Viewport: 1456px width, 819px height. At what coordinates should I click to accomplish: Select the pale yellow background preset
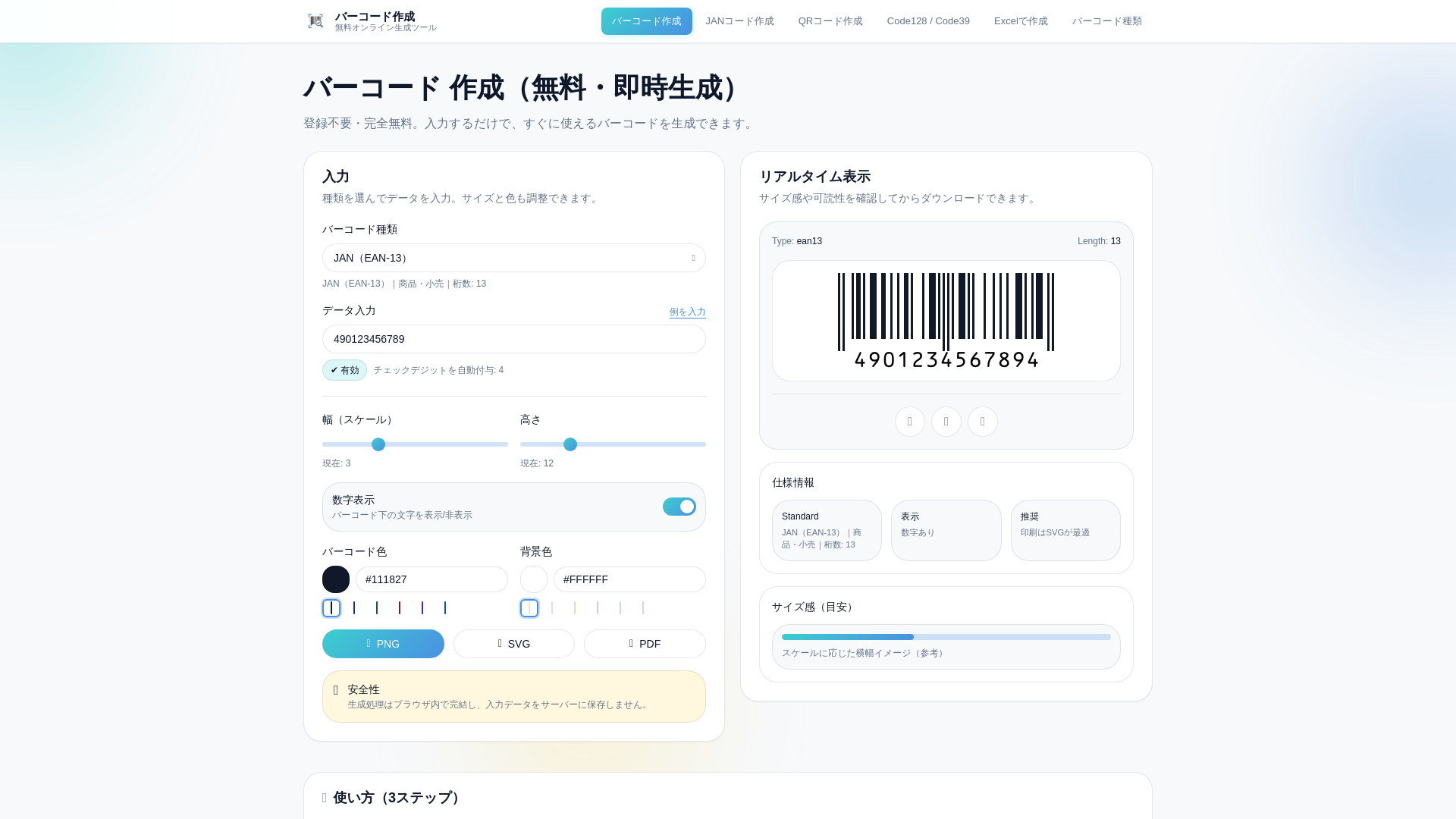tap(575, 608)
